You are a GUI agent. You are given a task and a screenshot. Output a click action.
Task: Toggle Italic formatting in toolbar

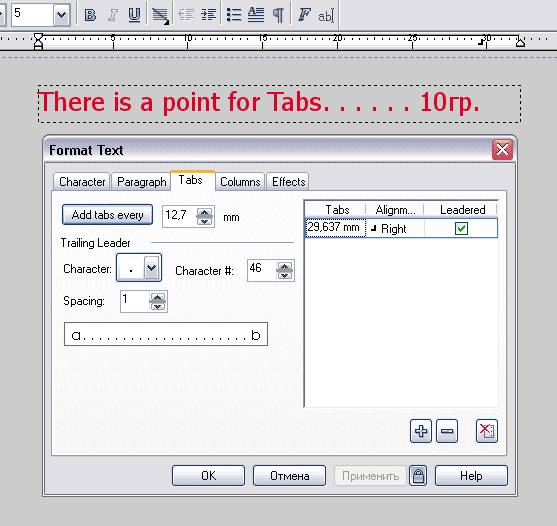[113, 15]
